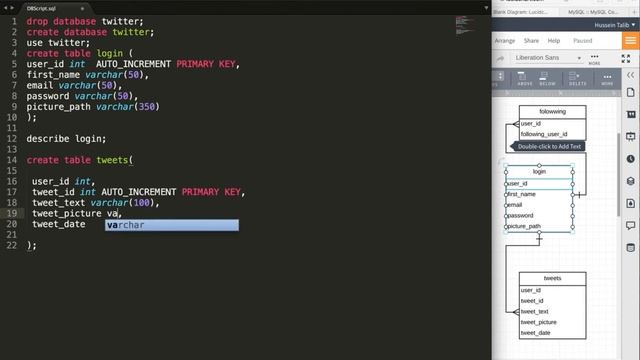Select email field in login table
Image resolution: width=640 pixels, height=360 pixels.
539,205
